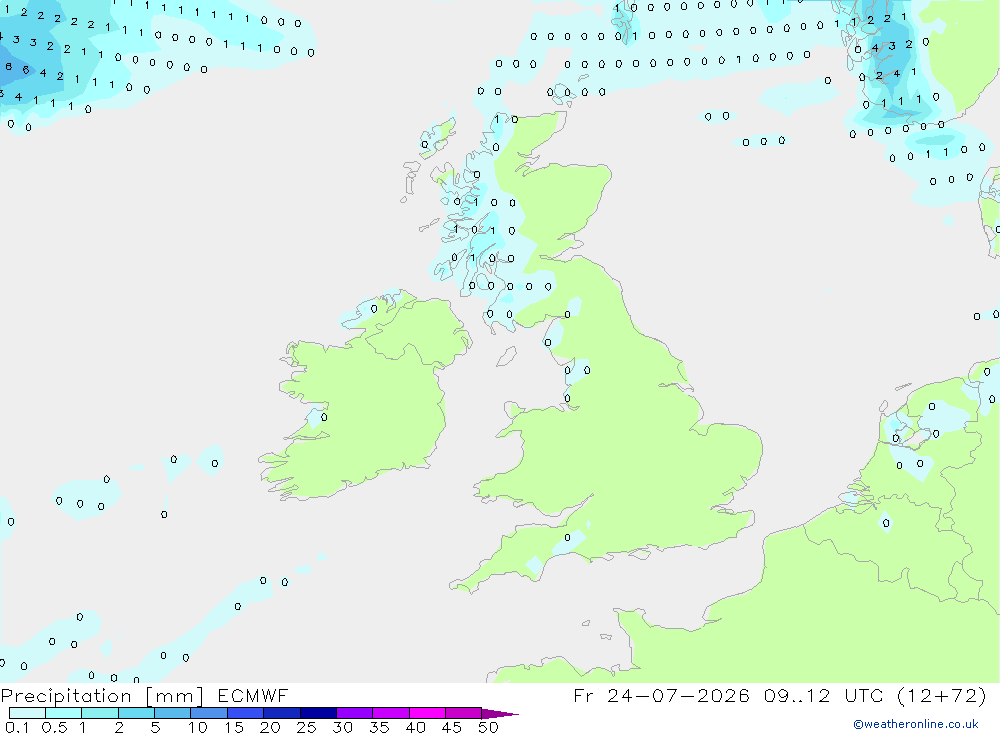This screenshot has height=733, width=1000.
Task: Click the 35–40 mm purple legend box
Action: (x=391, y=713)
